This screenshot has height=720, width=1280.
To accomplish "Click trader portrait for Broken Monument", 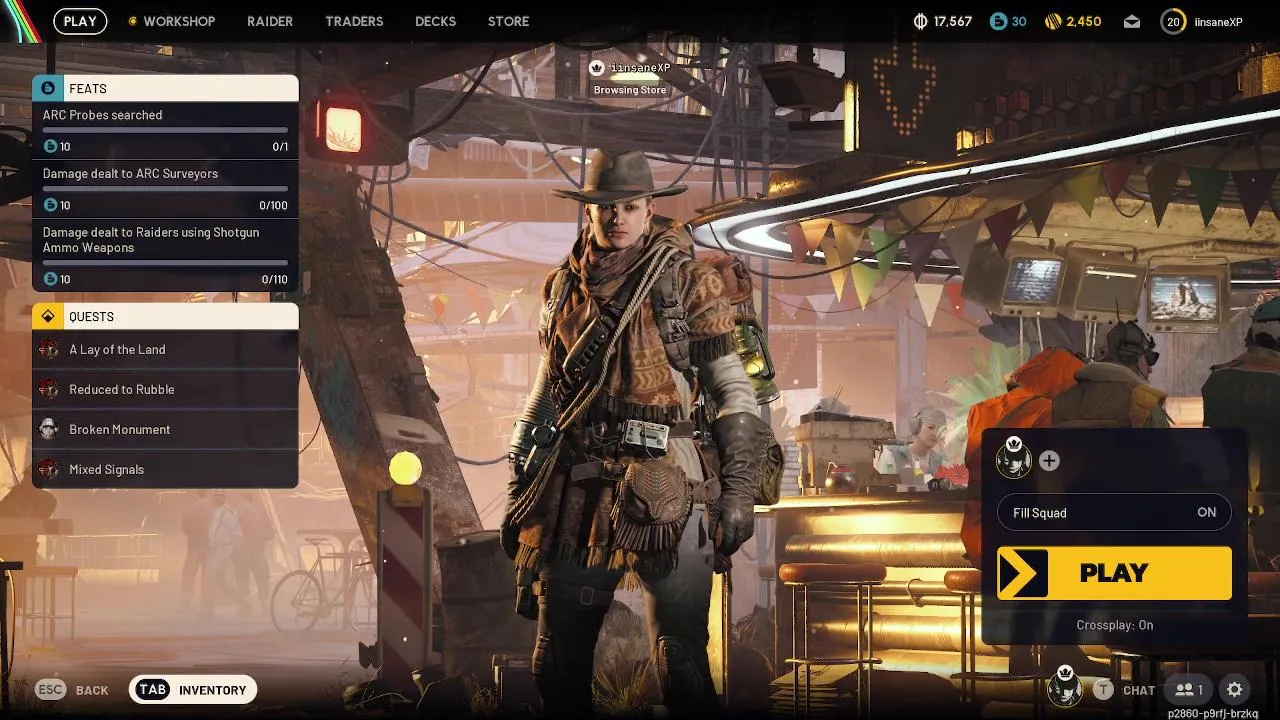I will coord(49,429).
